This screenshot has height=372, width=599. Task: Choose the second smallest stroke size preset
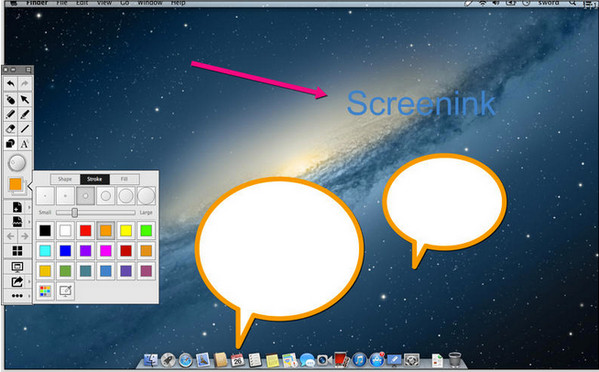(65, 196)
